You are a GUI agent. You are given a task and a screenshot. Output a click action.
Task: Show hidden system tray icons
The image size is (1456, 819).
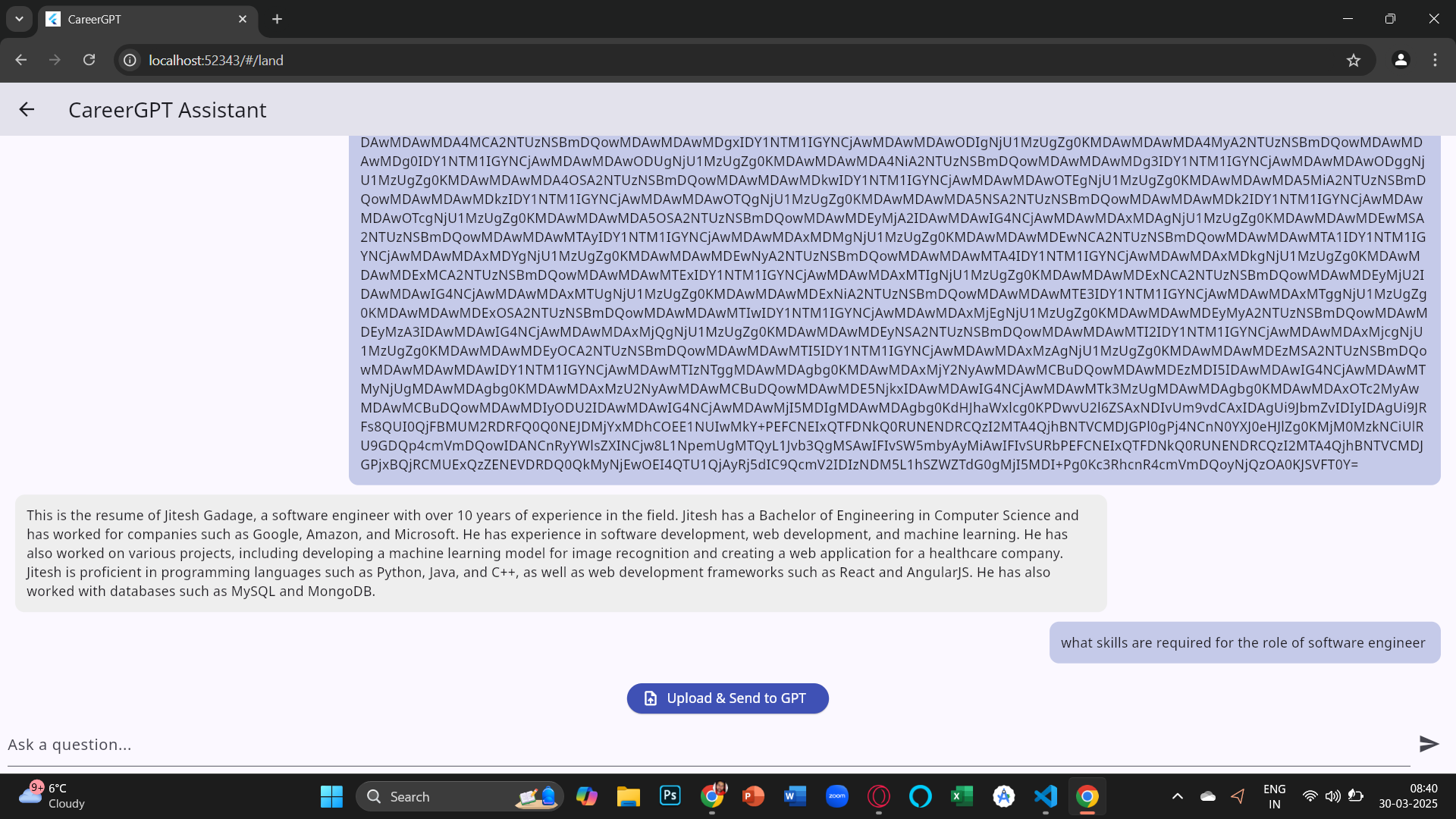pos(1177,796)
